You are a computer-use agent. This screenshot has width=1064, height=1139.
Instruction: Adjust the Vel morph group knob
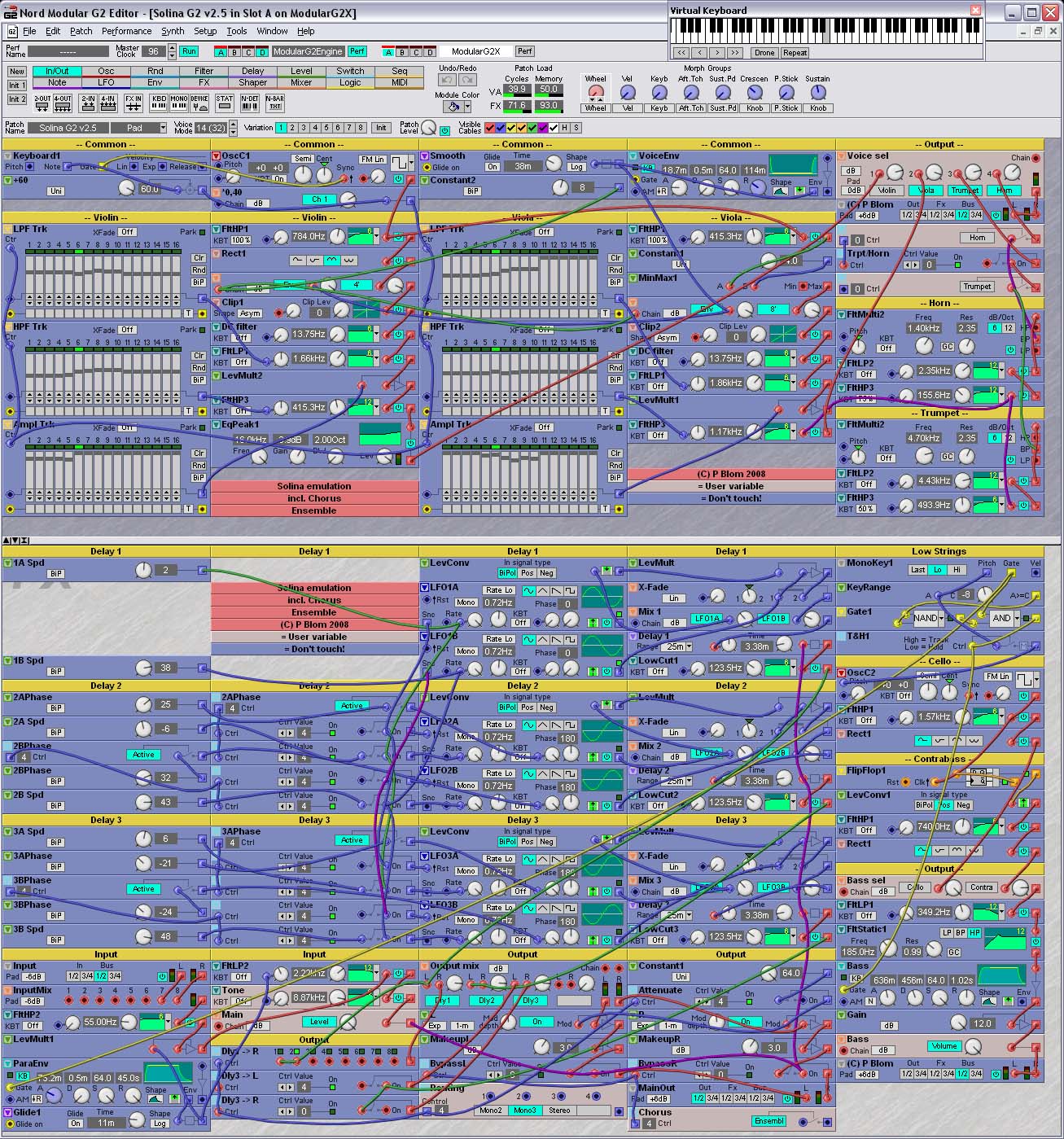627,93
